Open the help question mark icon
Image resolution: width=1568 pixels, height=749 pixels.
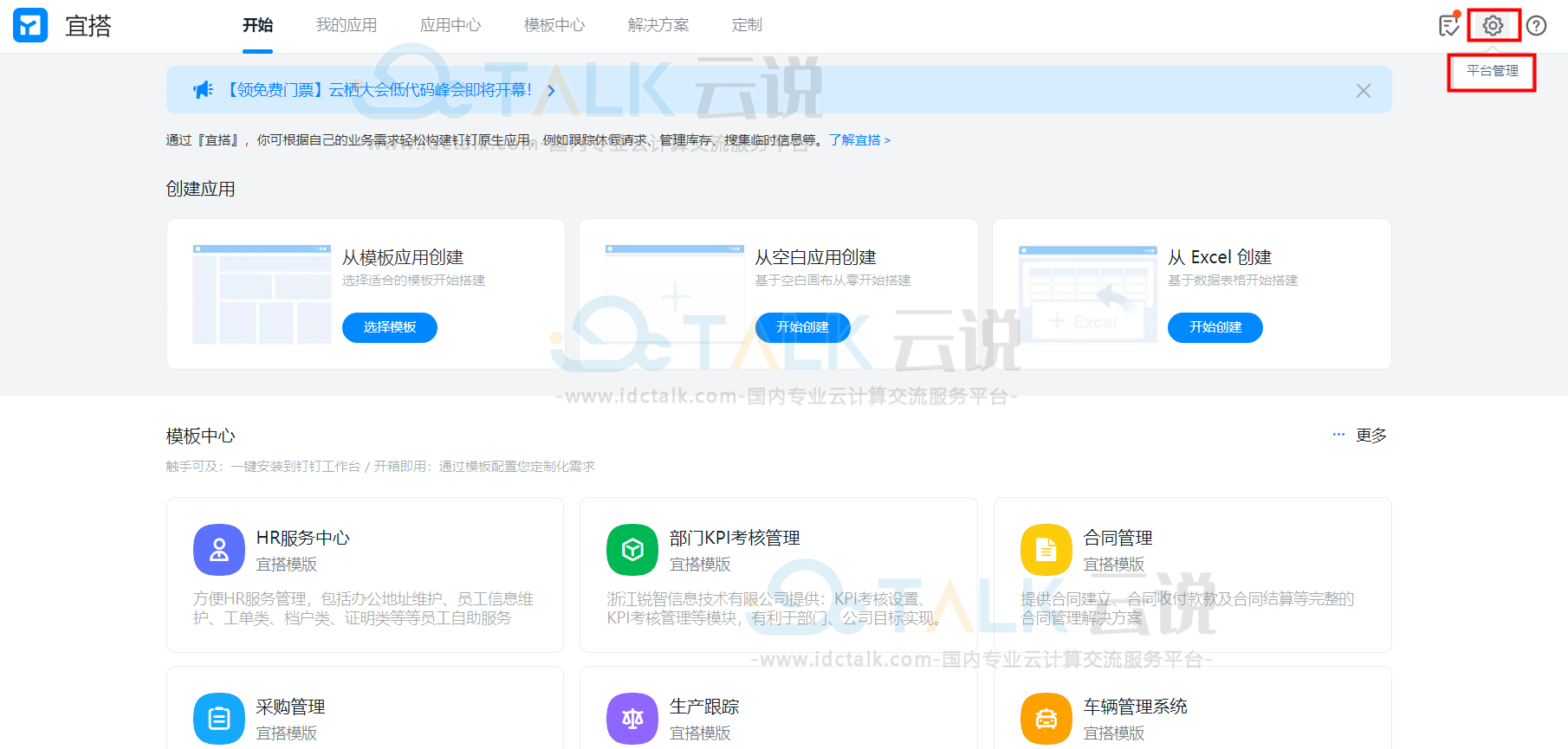(x=1536, y=26)
